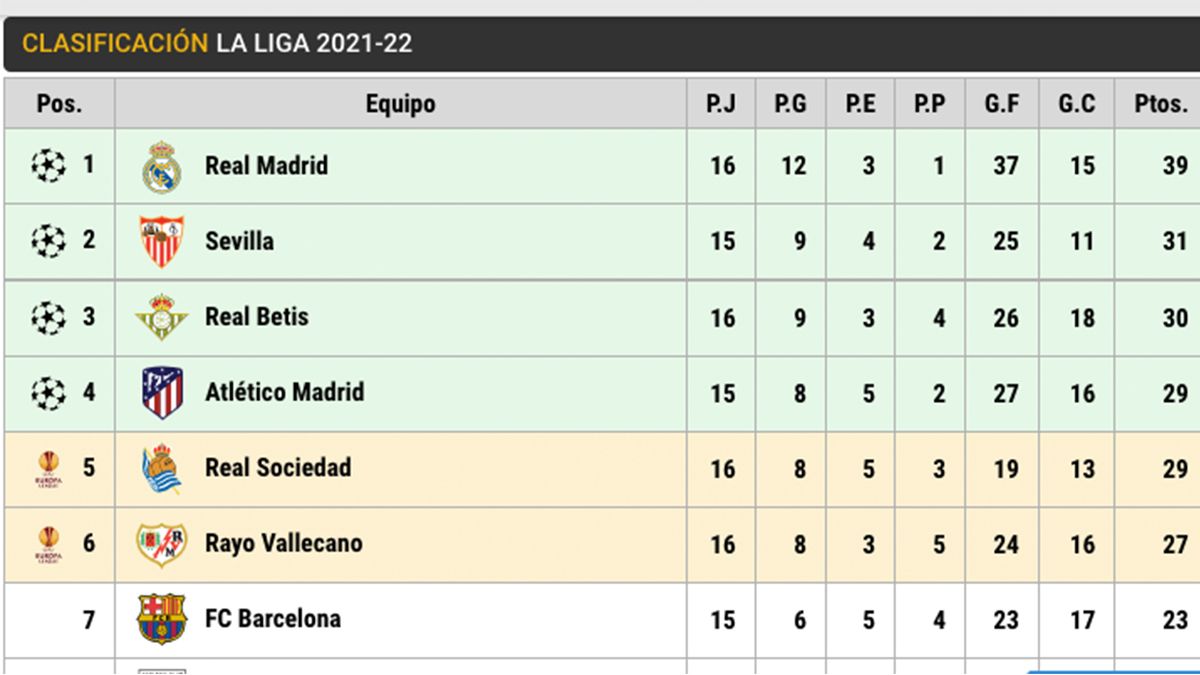
Task: Click the FC Barcelona crest icon
Action: pos(161,619)
